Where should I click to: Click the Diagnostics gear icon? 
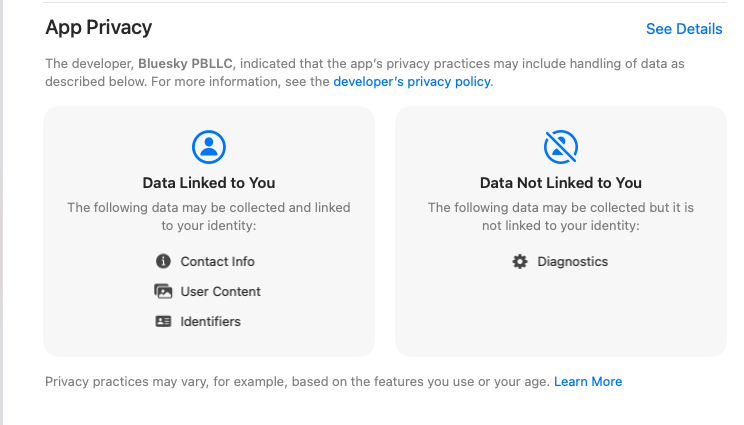pyautogui.click(x=520, y=261)
